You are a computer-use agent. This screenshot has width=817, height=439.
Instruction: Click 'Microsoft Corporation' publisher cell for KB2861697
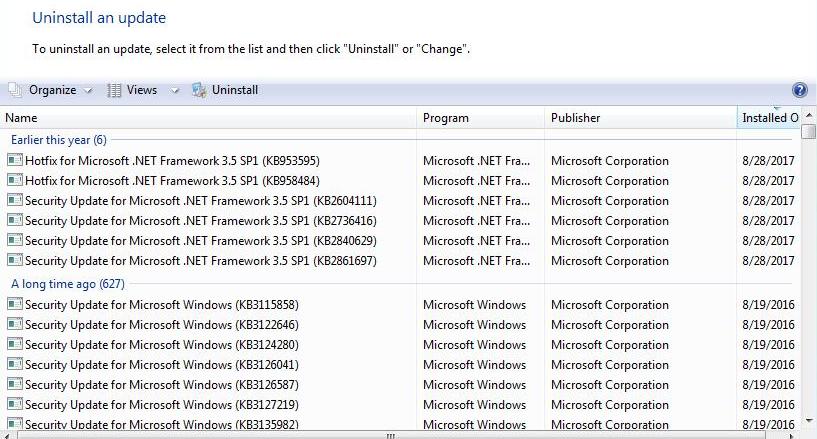tap(610, 260)
